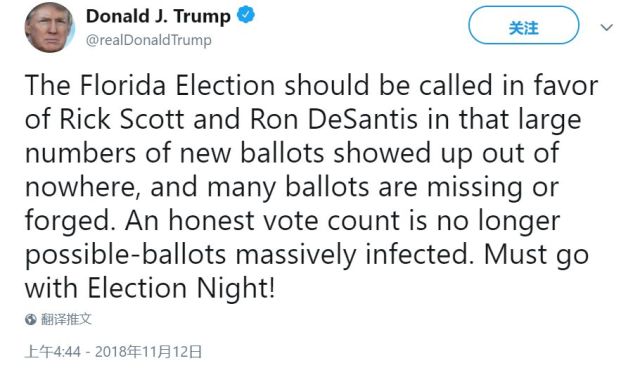
Task: Click the globe icon beside 翻译推文
Action: point(31,319)
